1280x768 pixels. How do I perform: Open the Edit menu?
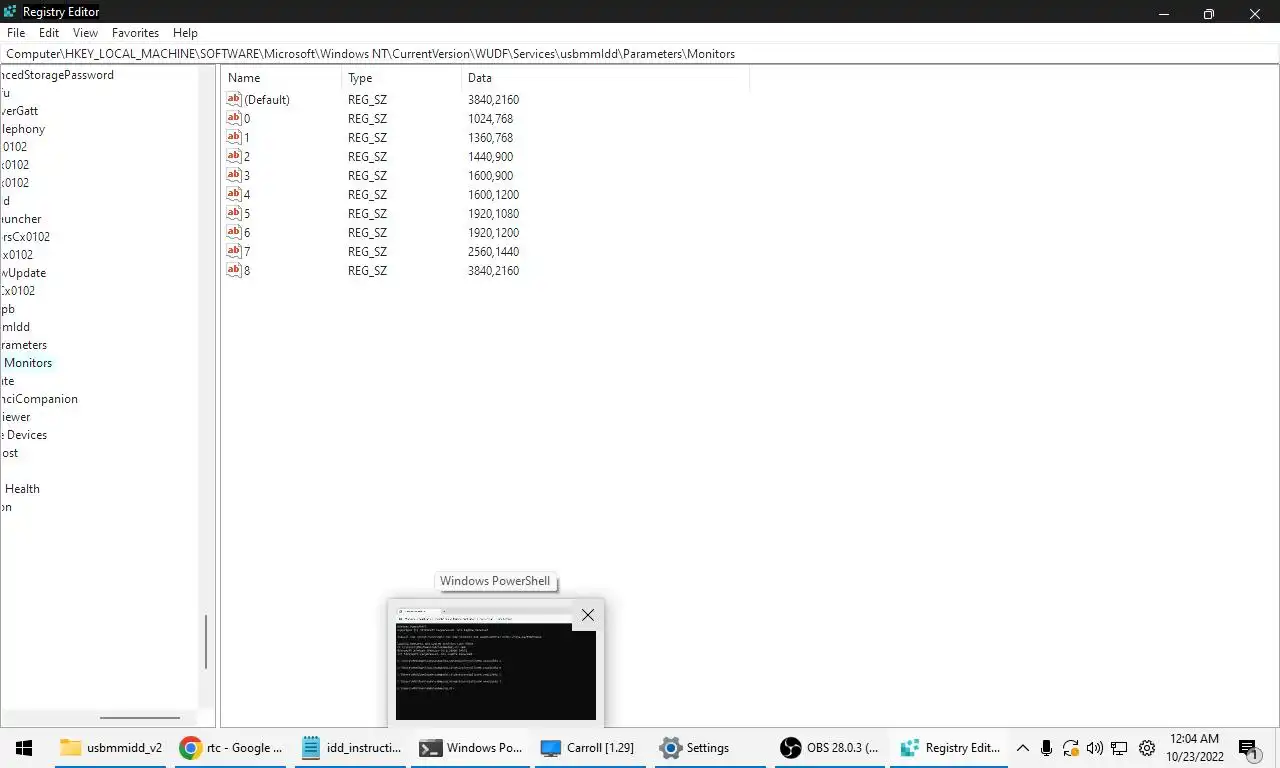(49, 33)
